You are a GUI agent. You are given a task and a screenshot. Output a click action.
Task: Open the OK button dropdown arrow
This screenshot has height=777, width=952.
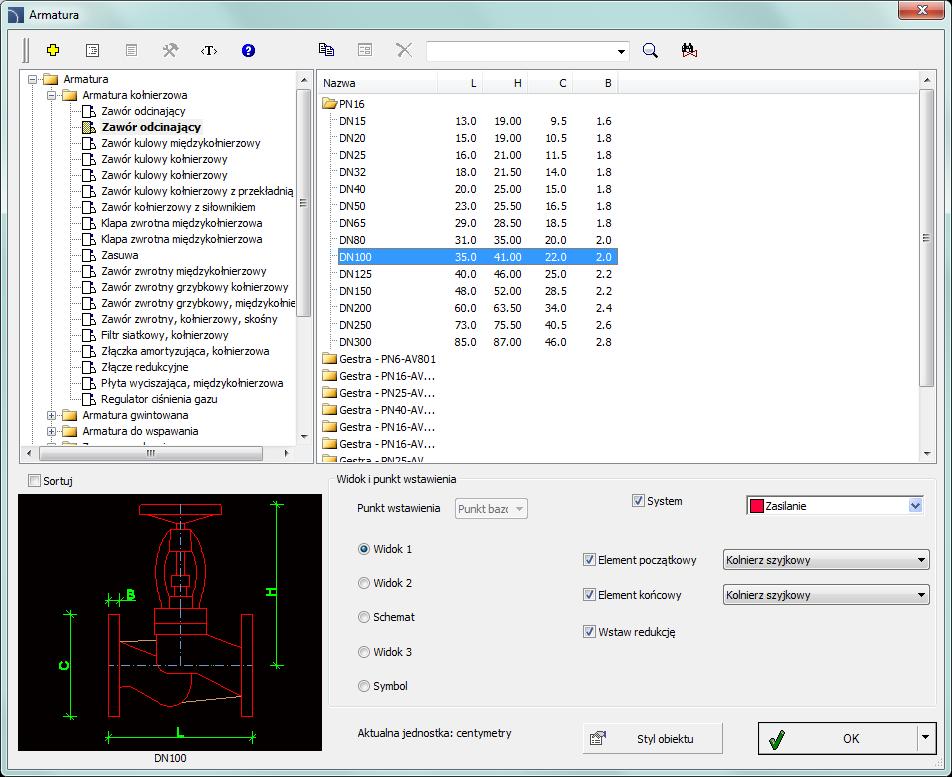point(925,738)
